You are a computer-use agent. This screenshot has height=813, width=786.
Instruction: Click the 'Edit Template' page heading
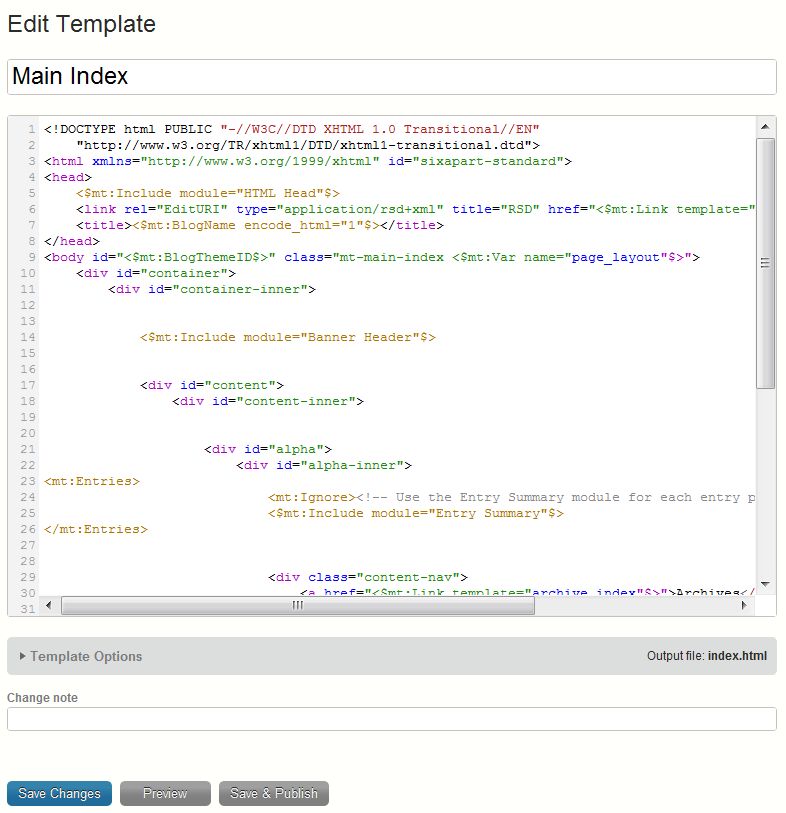pos(82,24)
